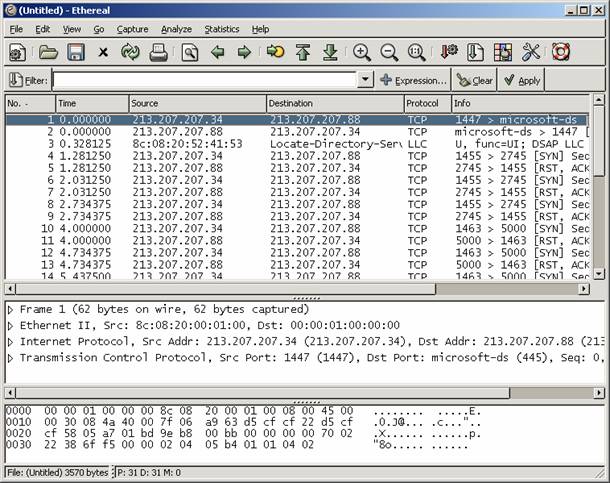
Task: Go back with green left arrow
Action: [x=217, y=52]
